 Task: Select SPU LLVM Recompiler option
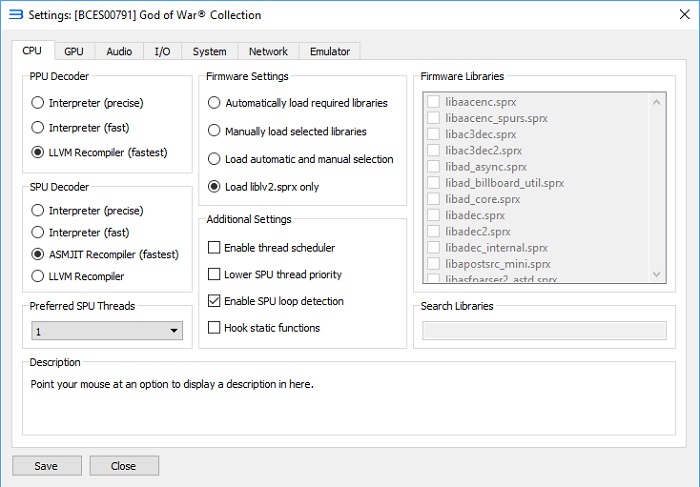[38, 275]
